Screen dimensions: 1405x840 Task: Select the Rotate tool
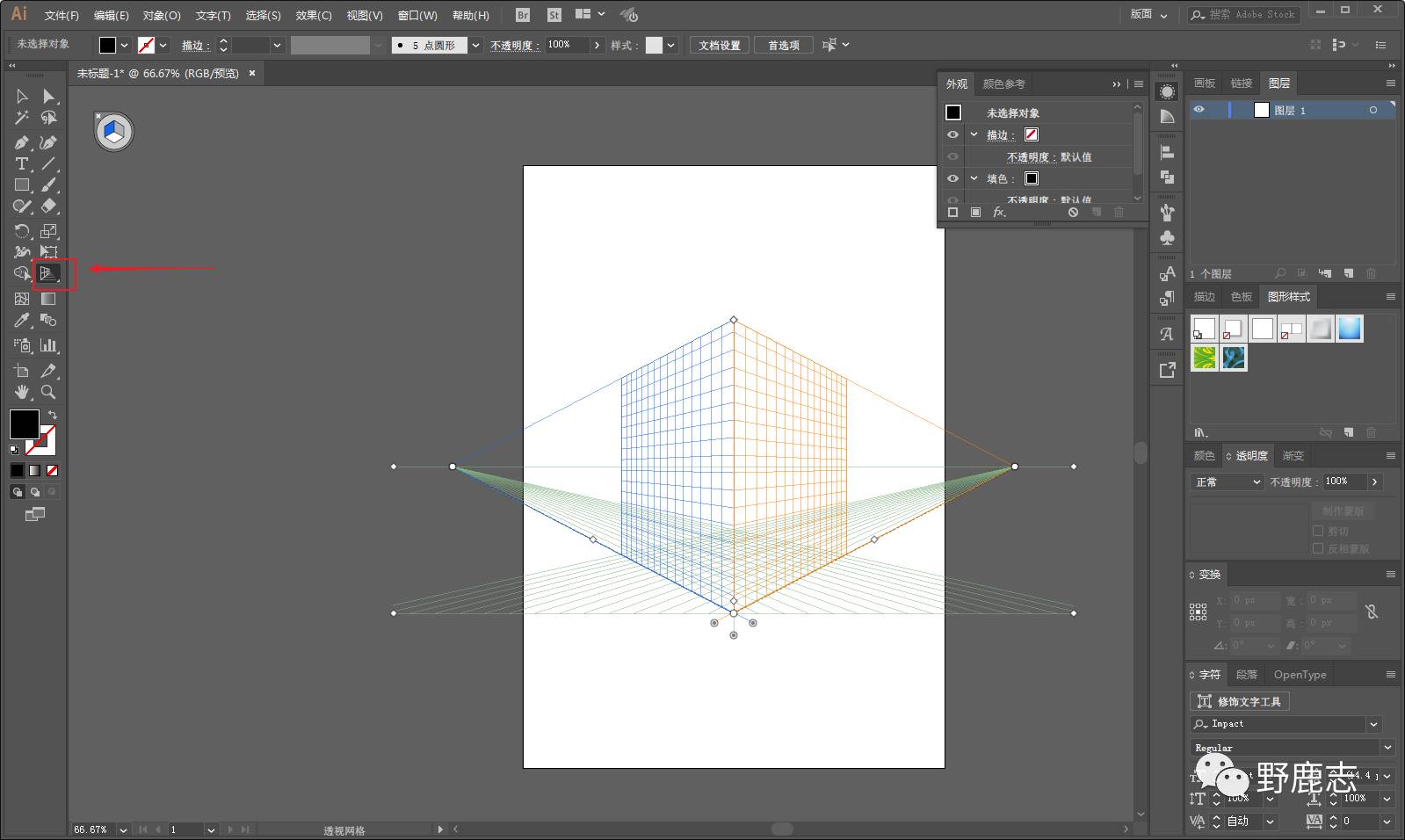pyautogui.click(x=22, y=231)
